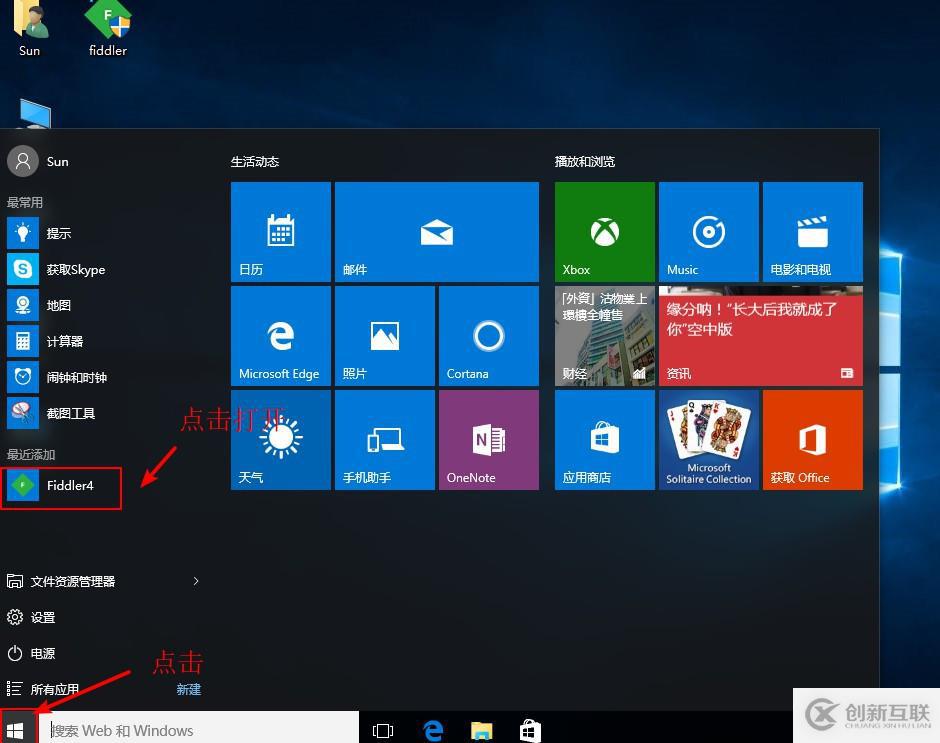Click the Search Web and Windows box
The width and height of the screenshot is (940, 743).
click(x=200, y=730)
